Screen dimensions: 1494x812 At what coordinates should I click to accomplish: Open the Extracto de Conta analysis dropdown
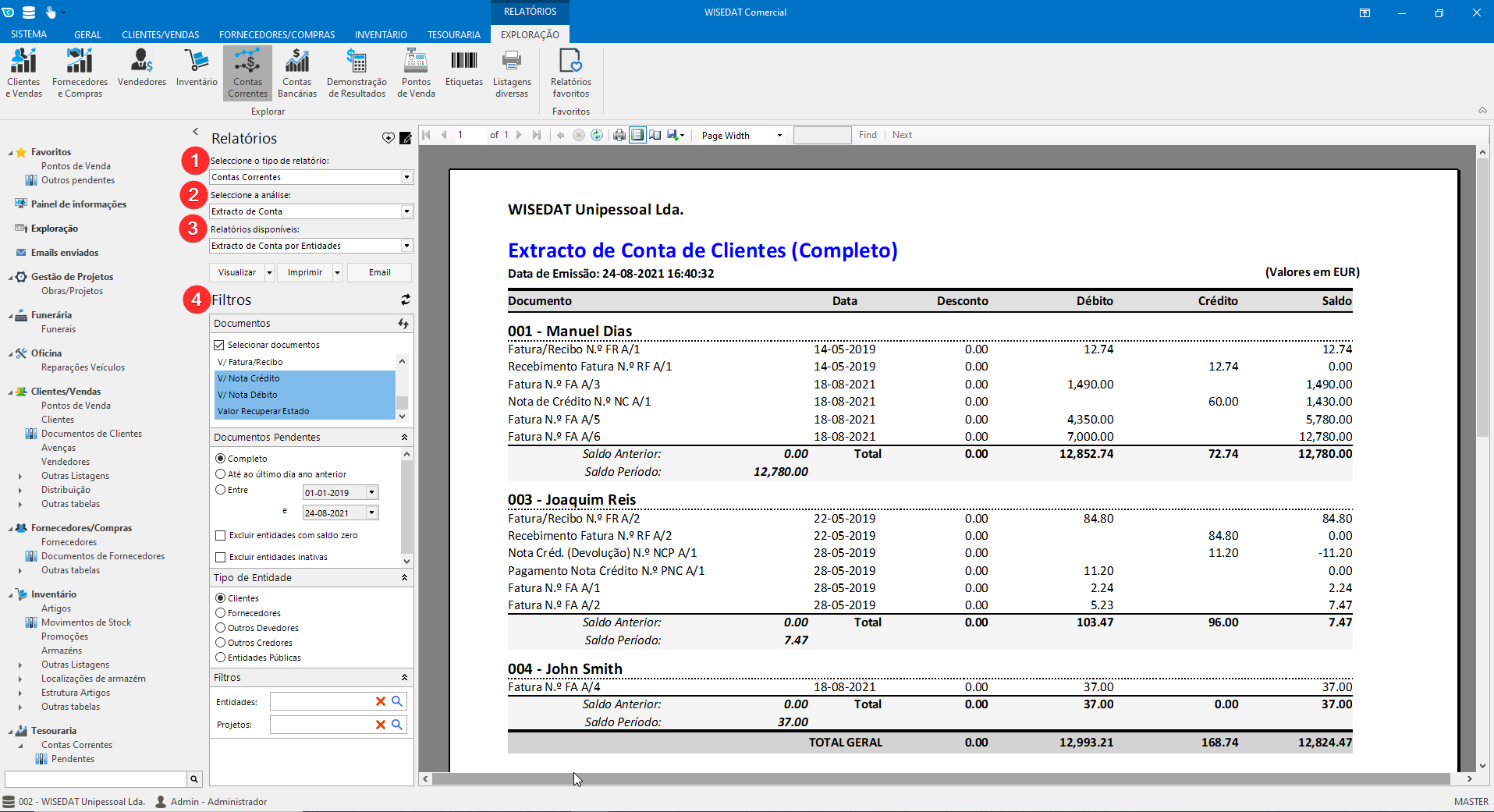point(406,211)
